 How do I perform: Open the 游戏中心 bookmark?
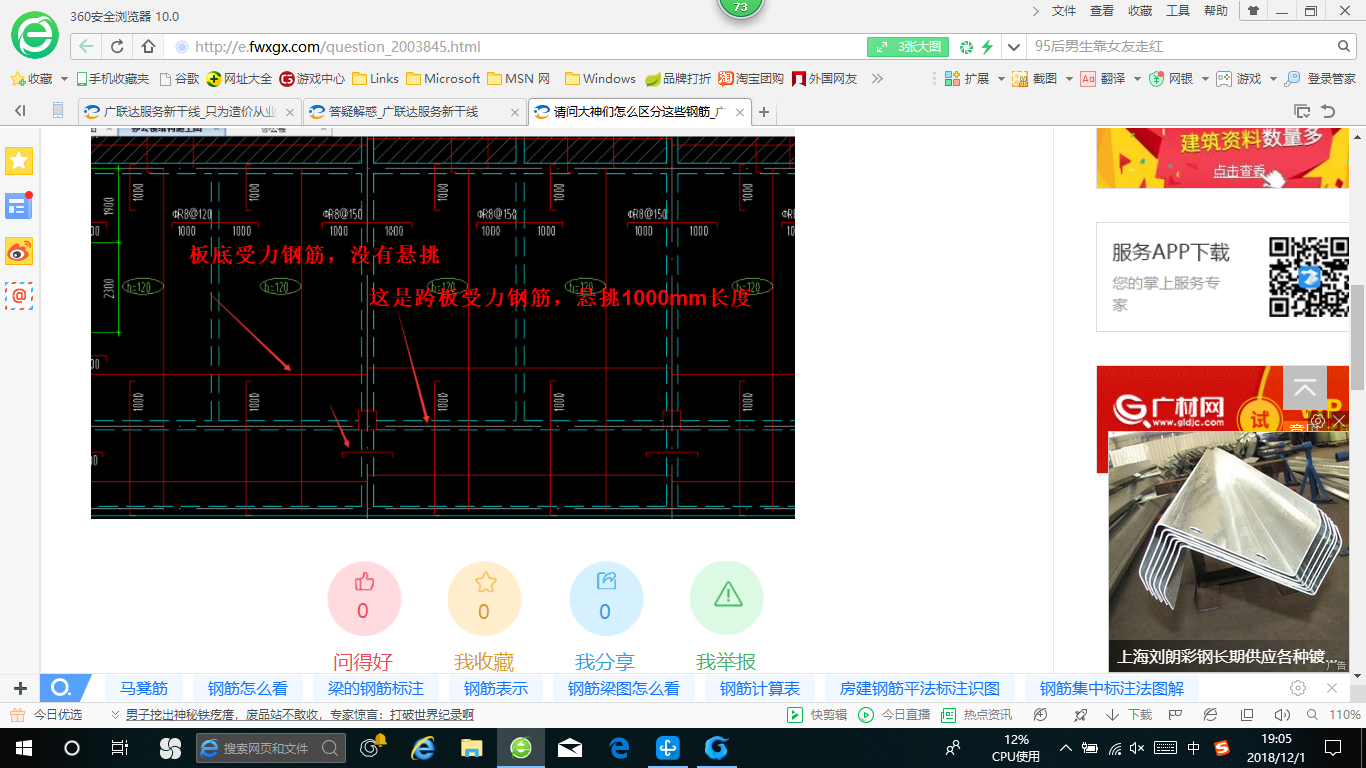[x=312, y=78]
